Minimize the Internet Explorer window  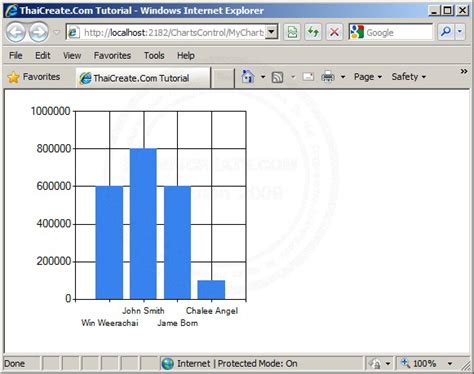(x=434, y=11)
